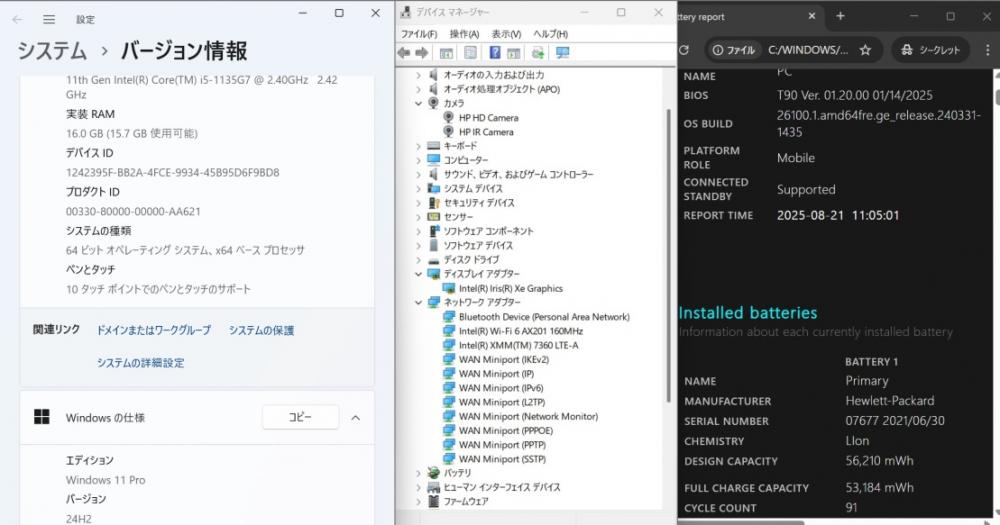This screenshot has height=525, width=1000.
Task: Select WAN Miniport (IKEv2) icon
Action: coord(448,359)
